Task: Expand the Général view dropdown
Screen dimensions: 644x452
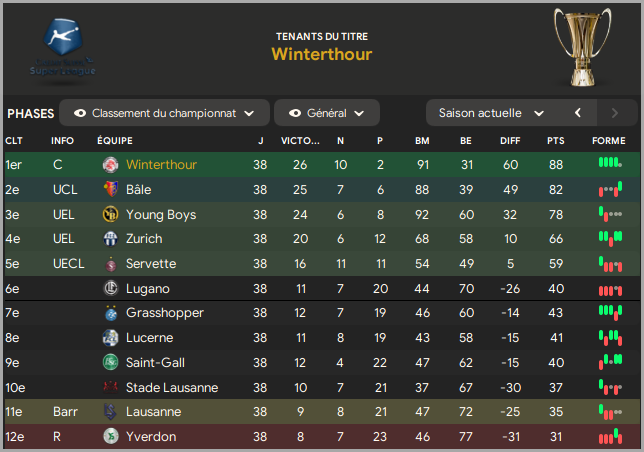Action: [x=327, y=112]
